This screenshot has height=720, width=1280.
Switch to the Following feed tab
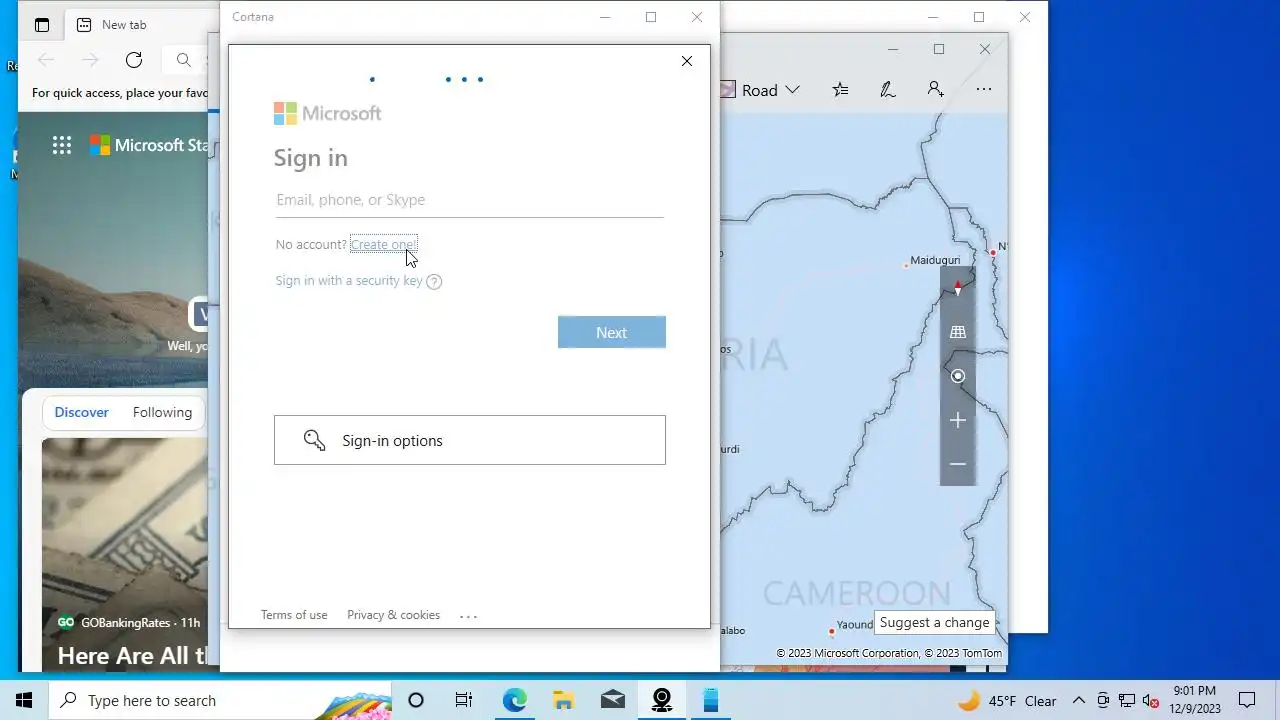coord(162,412)
